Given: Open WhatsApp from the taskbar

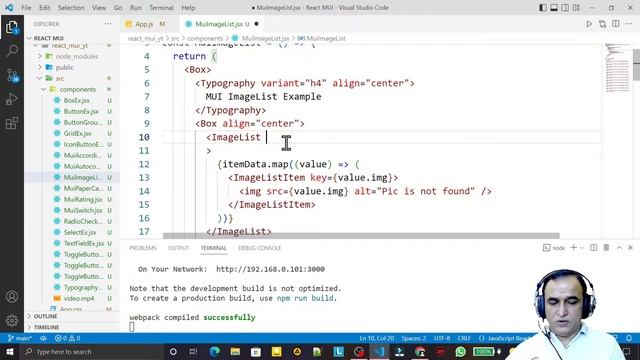Looking at the screenshot, I should coord(460,351).
